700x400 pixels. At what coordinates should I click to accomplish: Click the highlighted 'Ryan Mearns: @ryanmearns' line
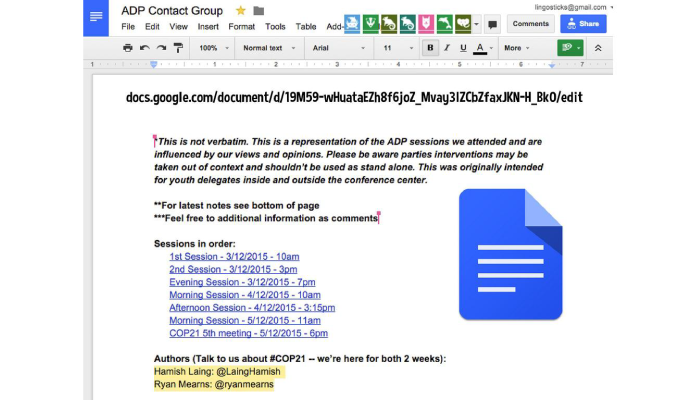pyautogui.click(x=214, y=384)
